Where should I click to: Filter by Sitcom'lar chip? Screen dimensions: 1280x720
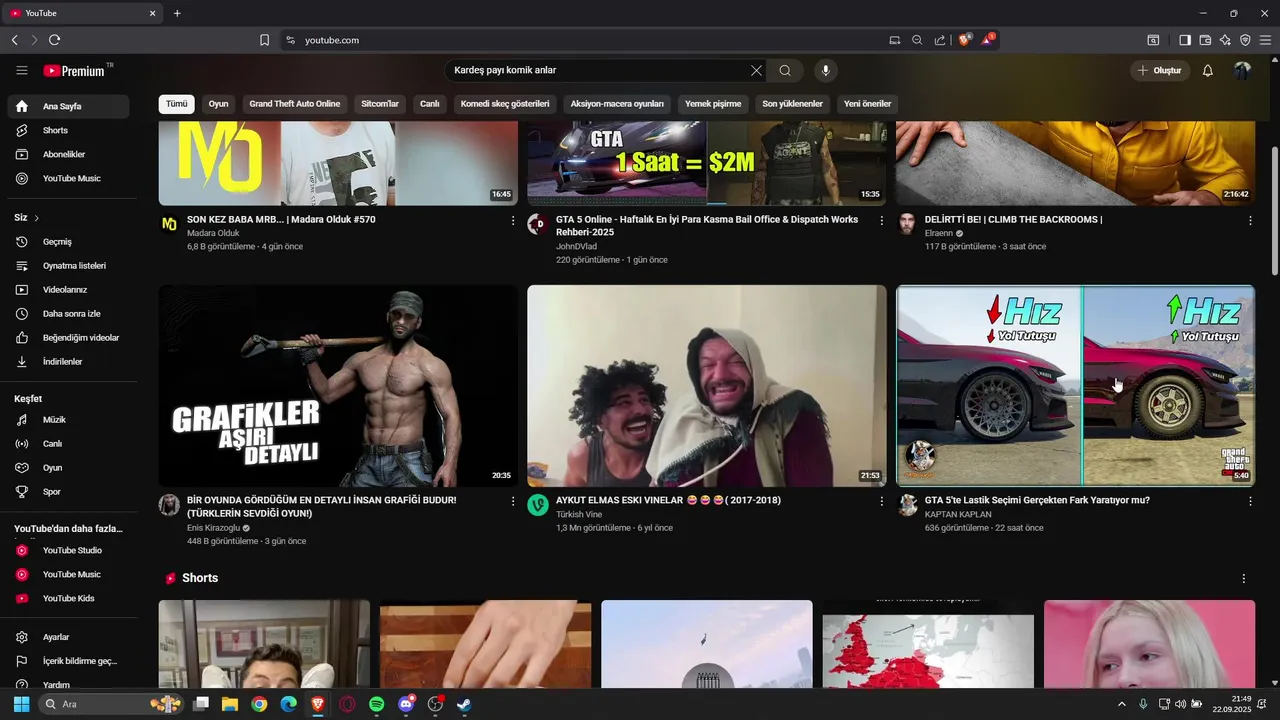[380, 104]
